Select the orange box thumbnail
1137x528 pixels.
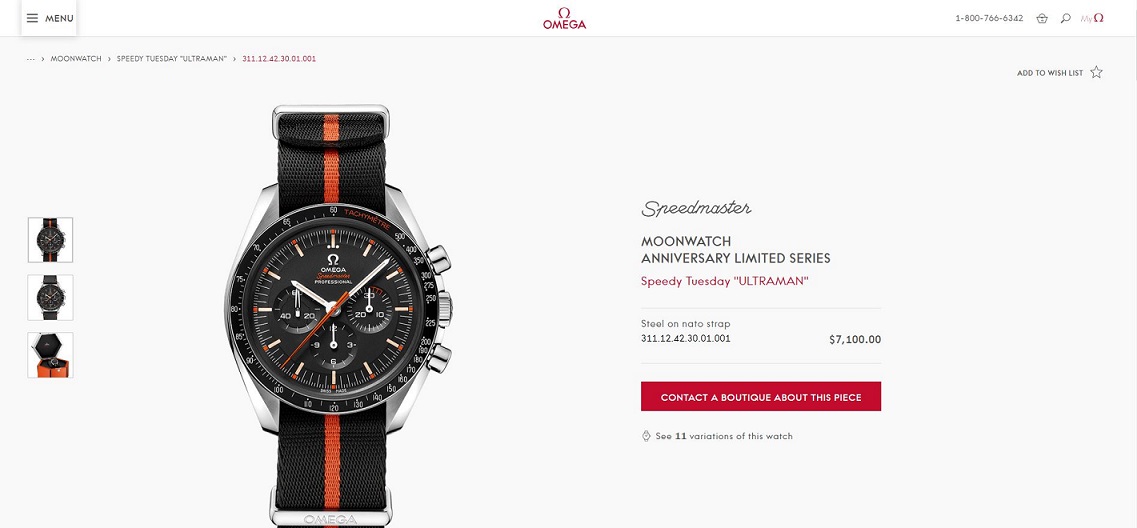[x=50, y=355]
